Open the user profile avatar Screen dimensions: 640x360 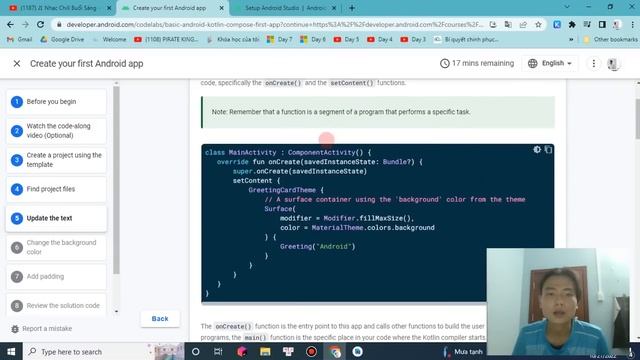(x=612, y=63)
